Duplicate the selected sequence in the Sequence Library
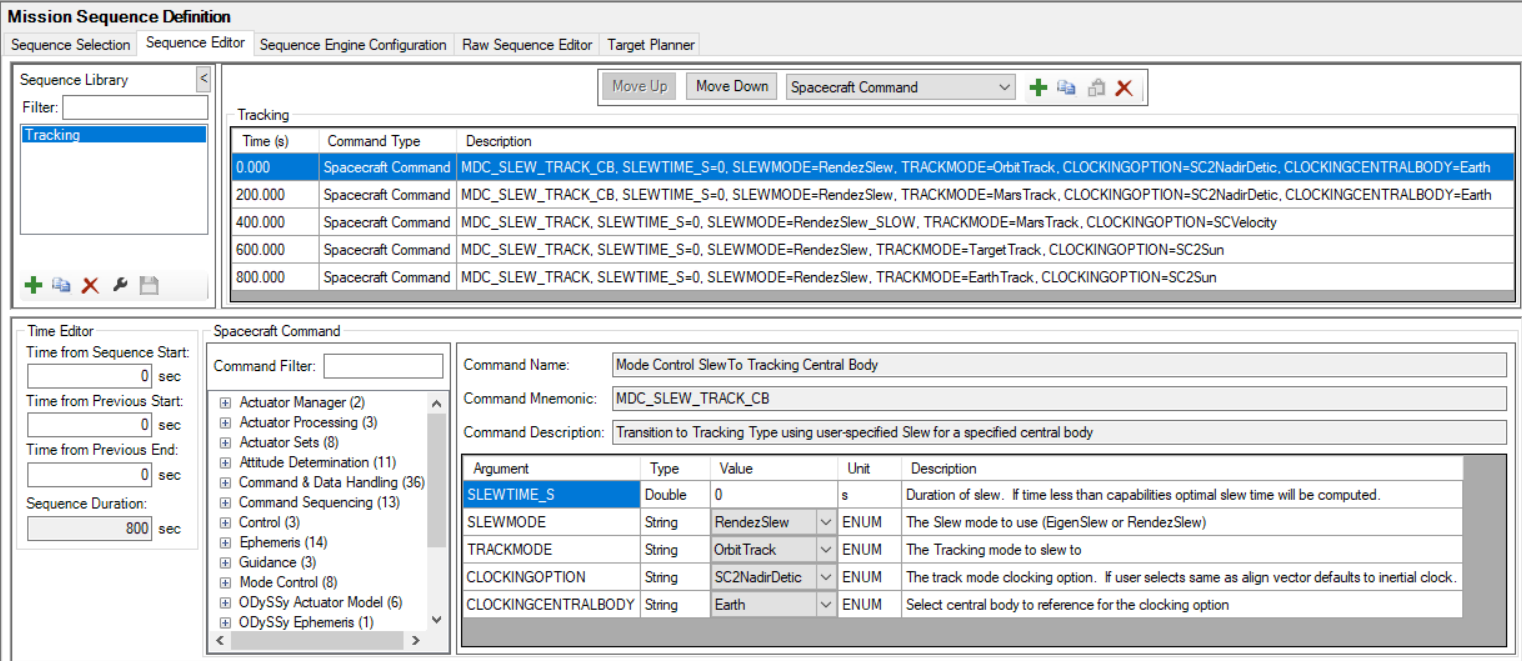 61,286
